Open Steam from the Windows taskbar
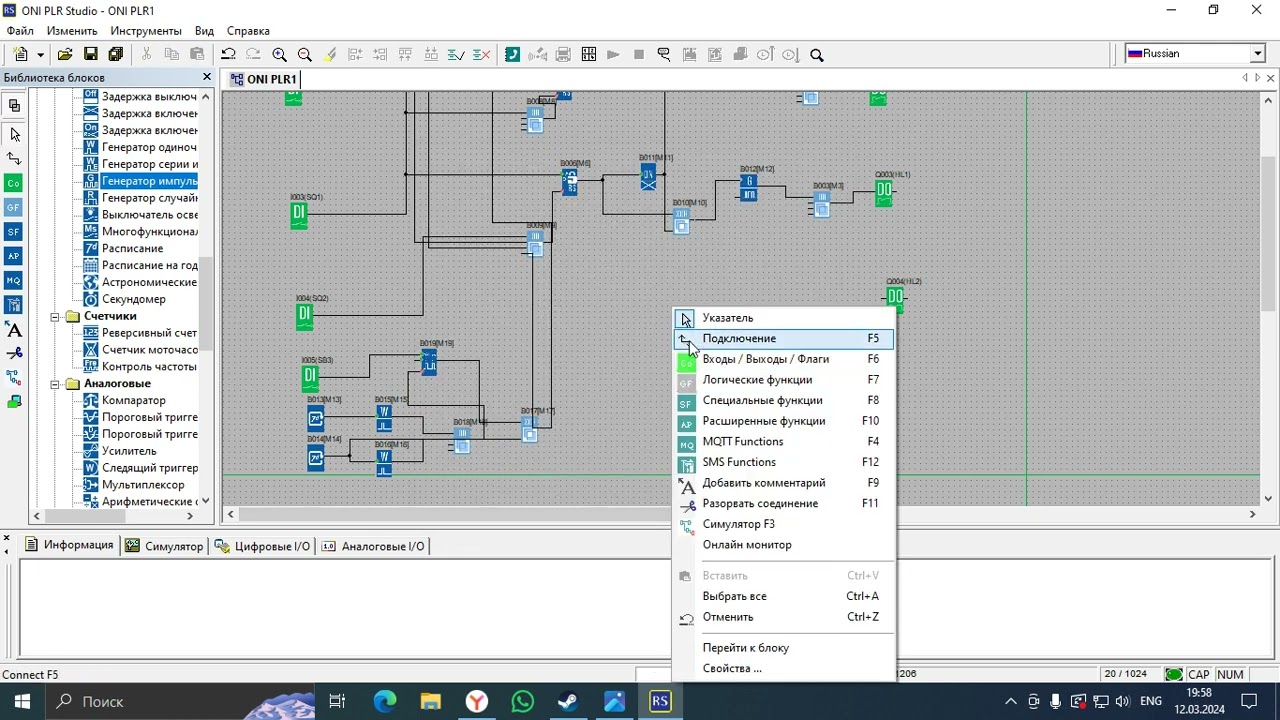This screenshot has height=720, width=1280. pos(568,702)
